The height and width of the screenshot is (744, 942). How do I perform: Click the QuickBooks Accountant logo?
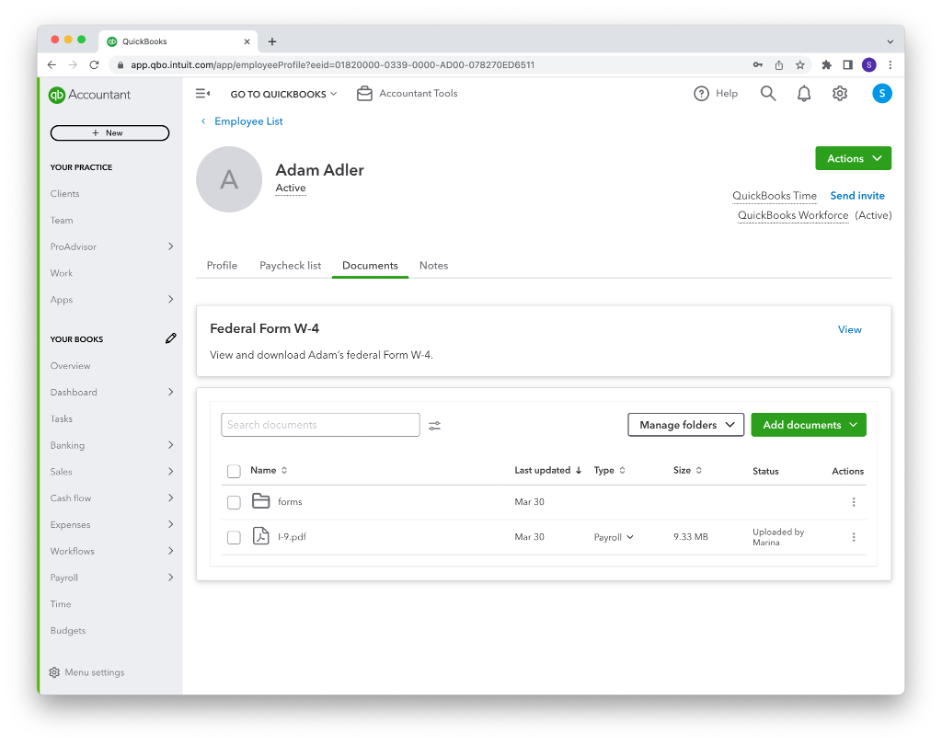(x=90, y=95)
